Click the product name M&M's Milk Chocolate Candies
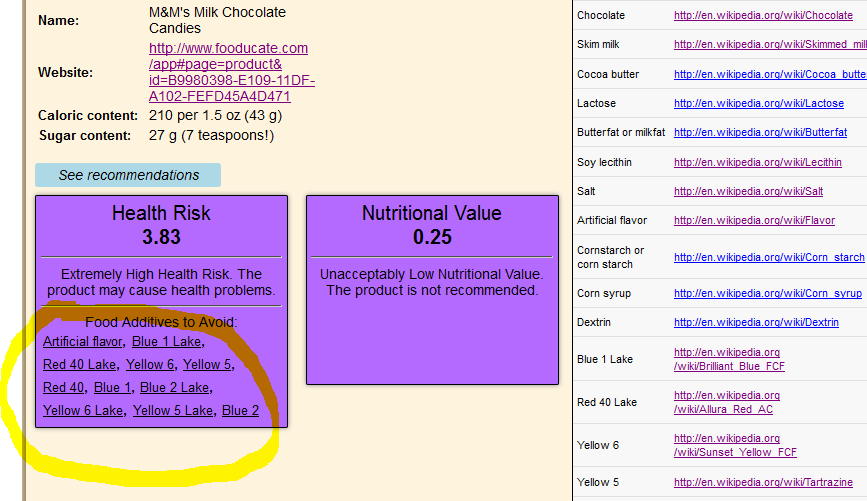Image resolution: width=867 pixels, height=501 pixels. coord(217,20)
